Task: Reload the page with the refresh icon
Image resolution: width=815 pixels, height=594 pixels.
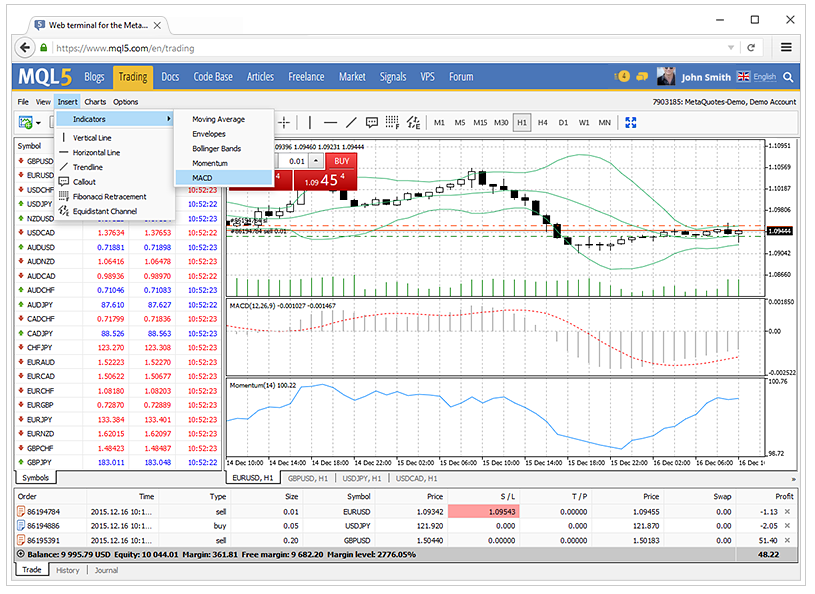Action: (751, 48)
